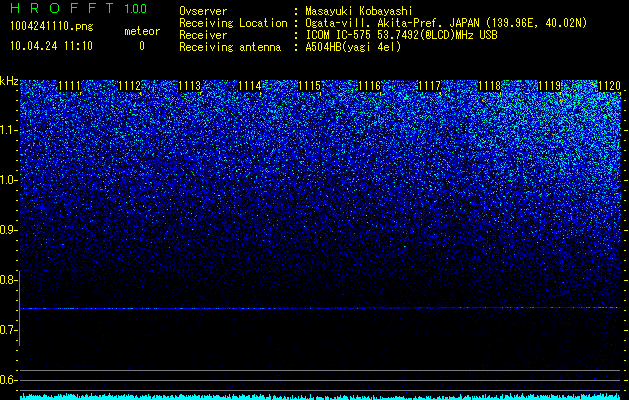Click the meteor count value 0
The width and height of the screenshot is (629, 400).
[142, 46]
